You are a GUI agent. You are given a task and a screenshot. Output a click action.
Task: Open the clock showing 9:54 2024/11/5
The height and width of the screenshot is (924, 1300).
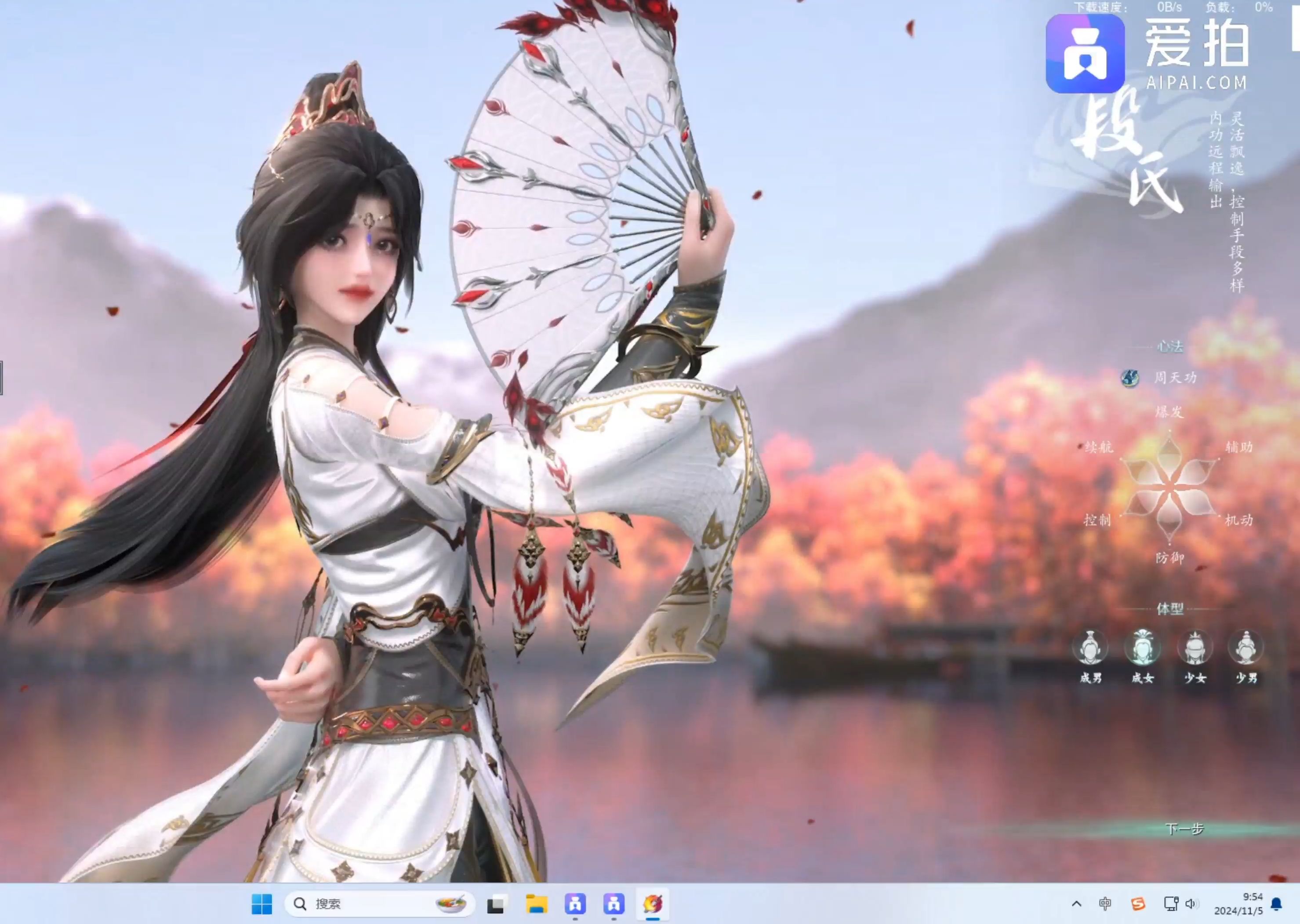1238,903
